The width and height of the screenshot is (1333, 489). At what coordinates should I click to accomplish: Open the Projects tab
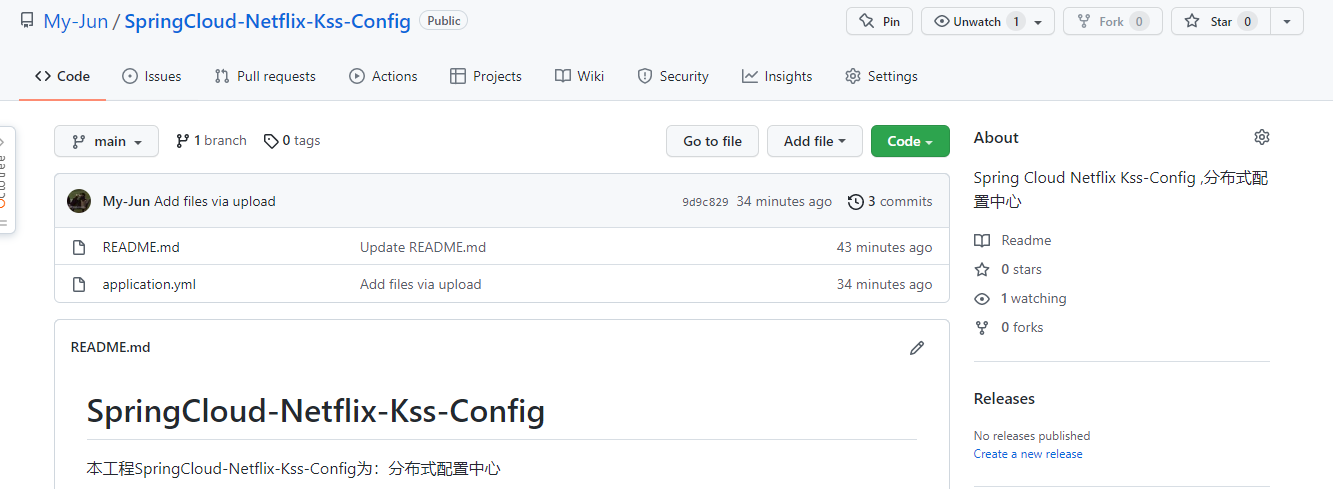coord(486,76)
